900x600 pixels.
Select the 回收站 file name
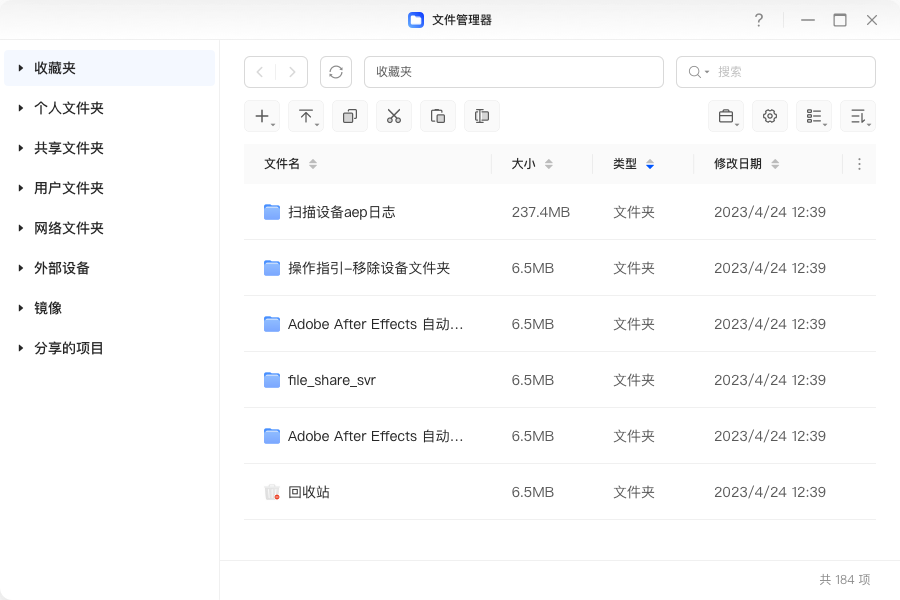point(309,492)
